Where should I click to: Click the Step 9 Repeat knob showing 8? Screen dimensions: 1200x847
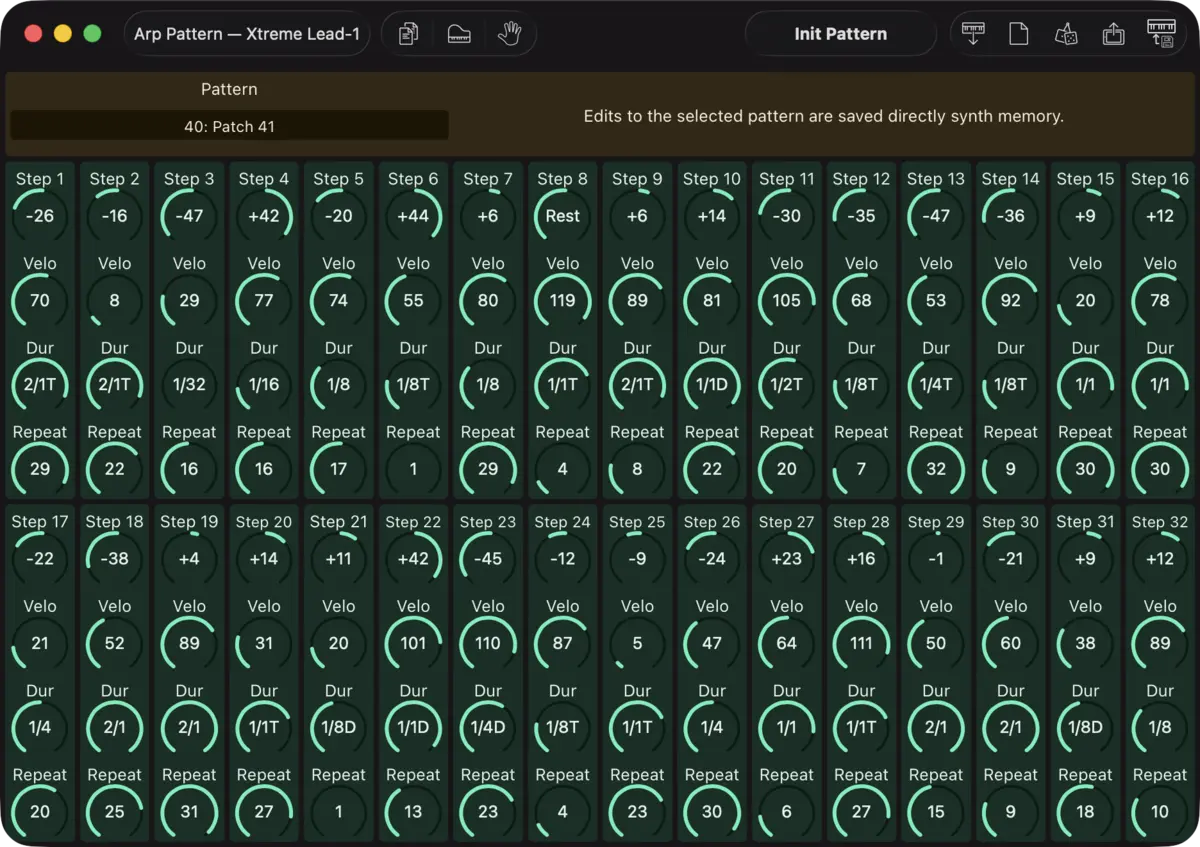point(637,469)
